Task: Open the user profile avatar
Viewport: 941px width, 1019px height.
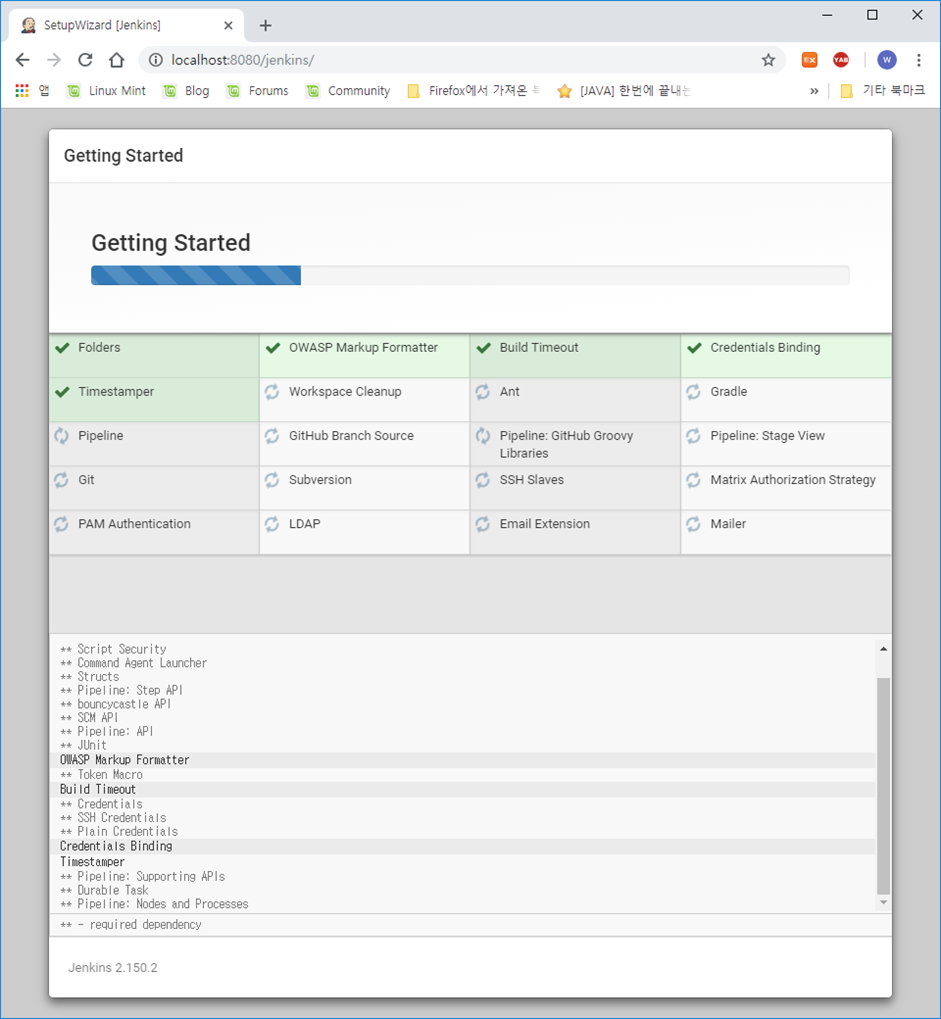Action: point(887,60)
